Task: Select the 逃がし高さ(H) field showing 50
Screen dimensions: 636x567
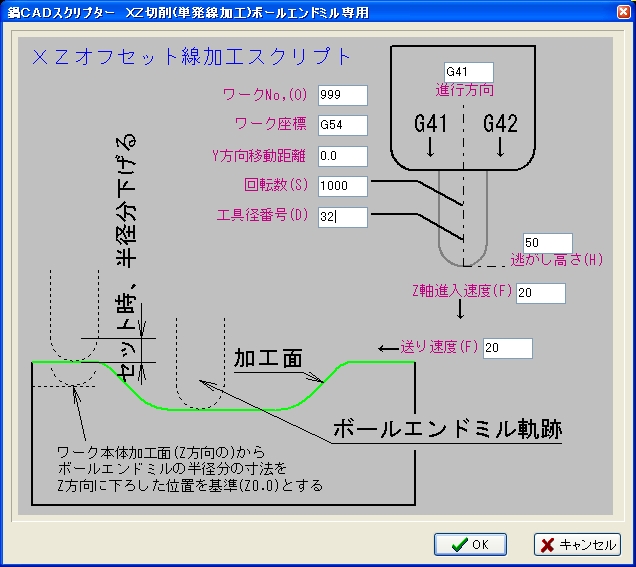Action: (548, 243)
